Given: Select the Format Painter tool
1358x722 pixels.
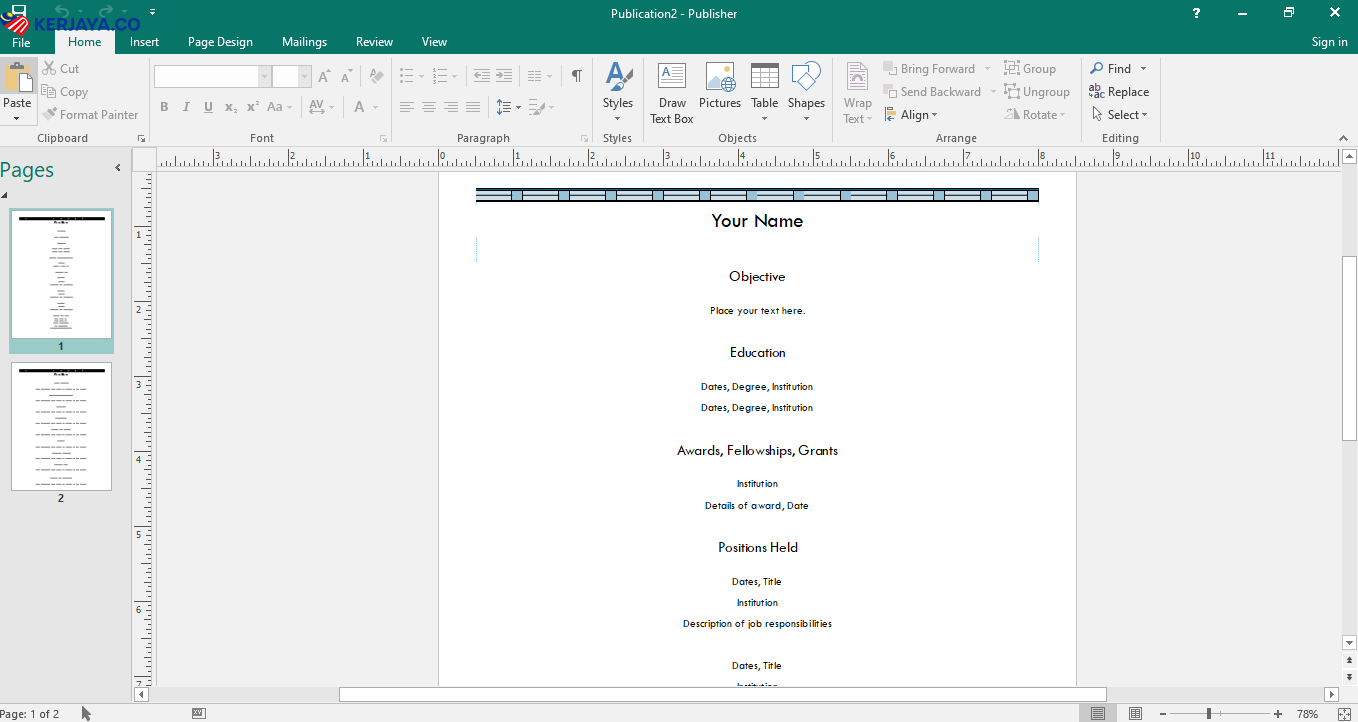Looking at the screenshot, I should click(x=91, y=114).
